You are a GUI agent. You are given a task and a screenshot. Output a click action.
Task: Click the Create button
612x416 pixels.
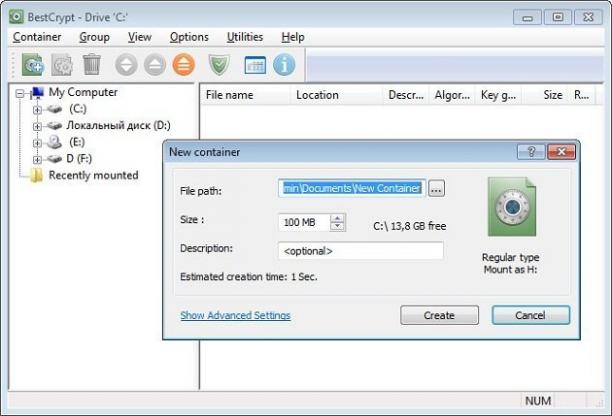[439, 315]
